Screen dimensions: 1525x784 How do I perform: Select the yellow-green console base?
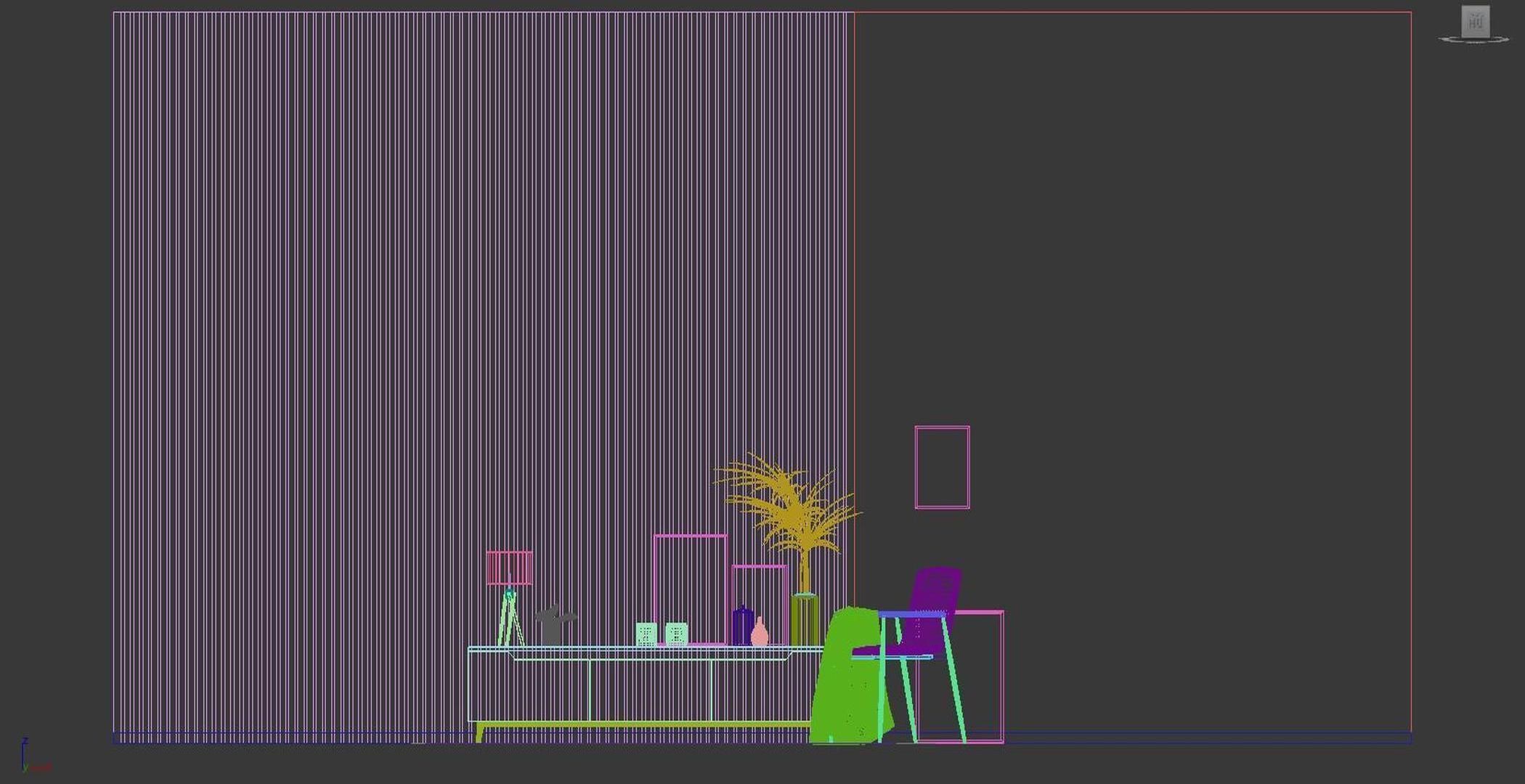coord(639,724)
